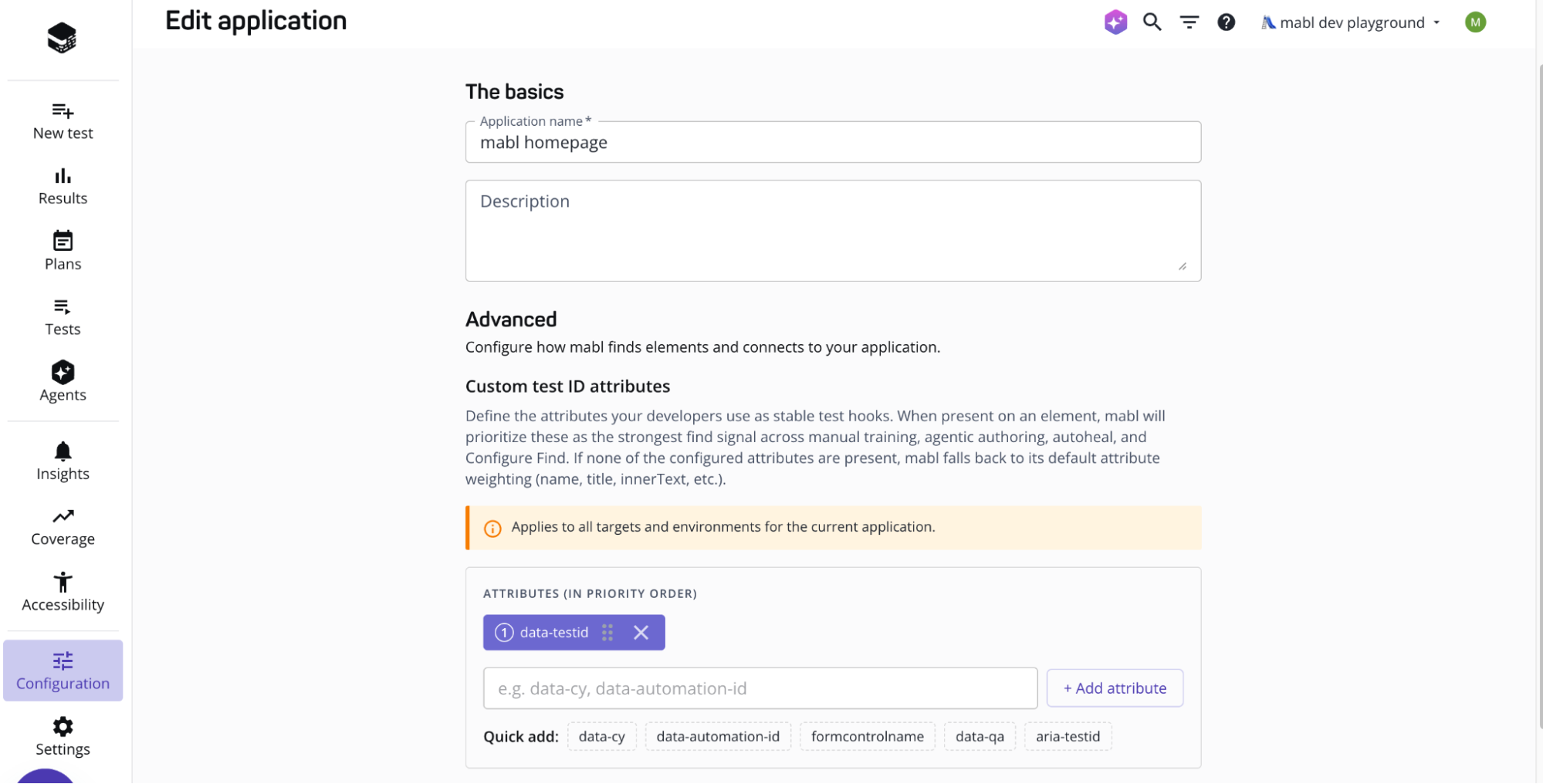Quick add the formcontrolname attribute
Screen dimensions: 1543x784
coord(868,736)
